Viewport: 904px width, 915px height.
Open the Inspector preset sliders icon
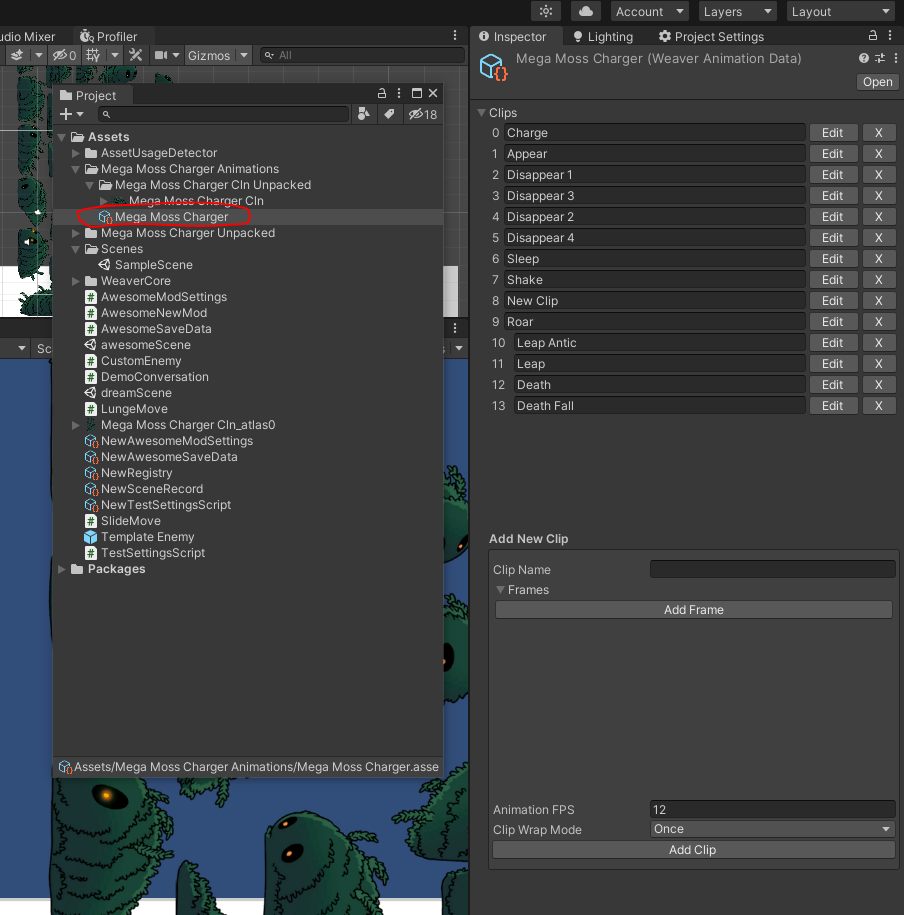[x=880, y=59]
